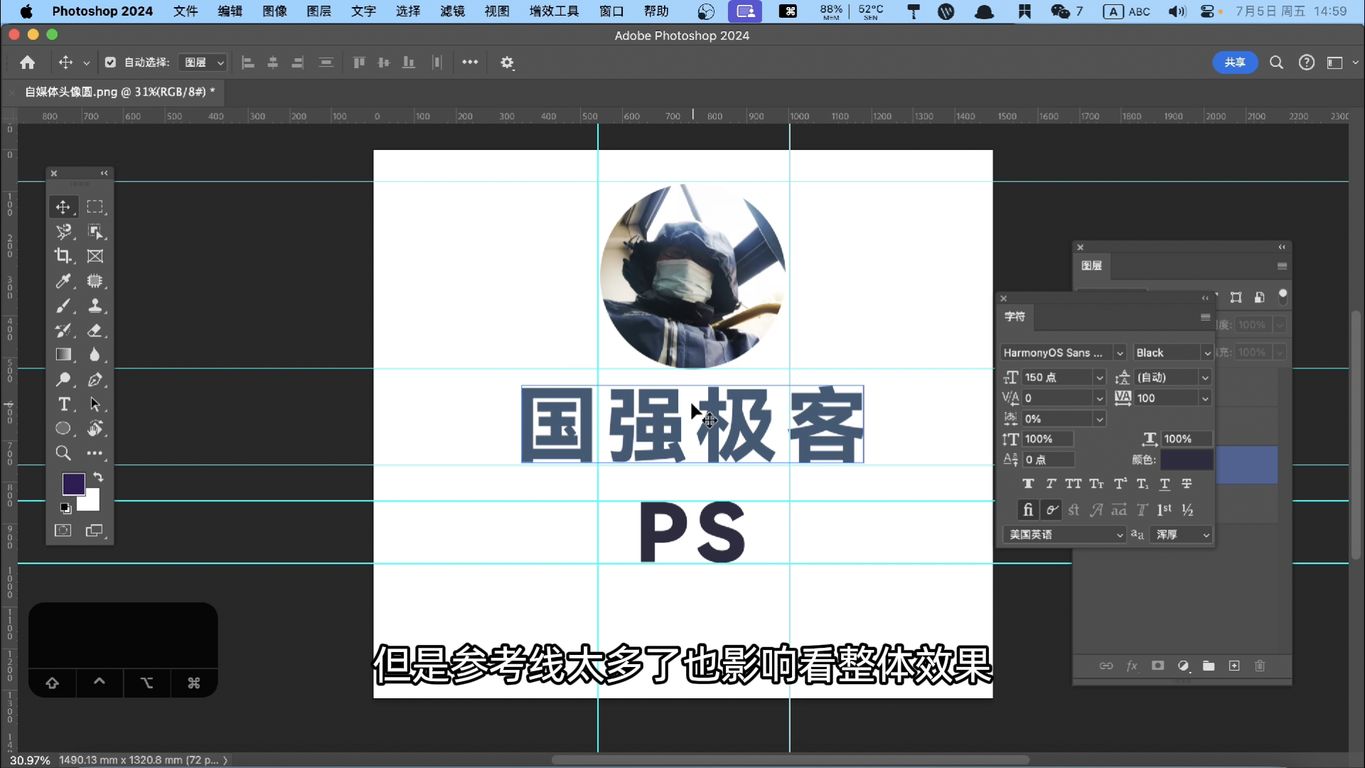1365x768 pixels.
Task: Reset to default foreground and background colors
Action: (65, 508)
